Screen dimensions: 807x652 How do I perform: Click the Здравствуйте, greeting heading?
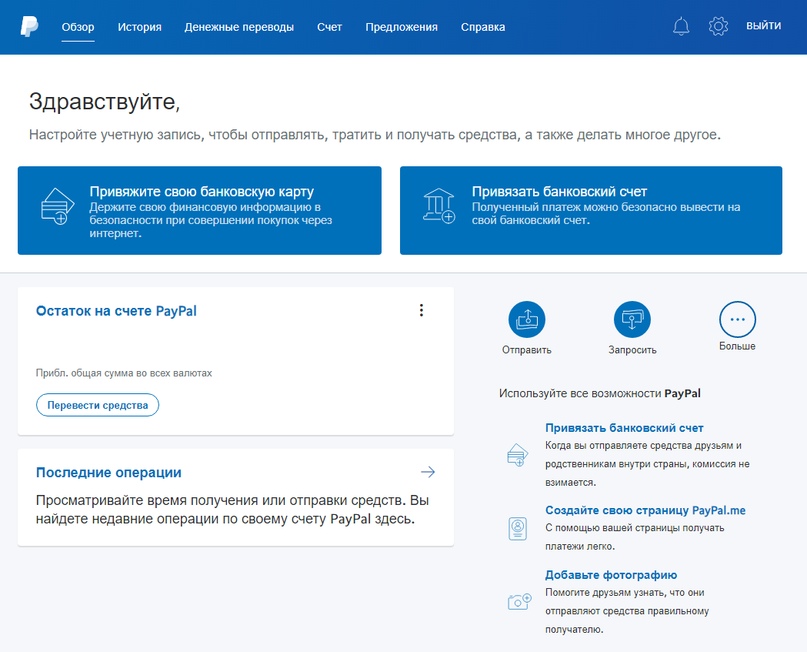pos(104,101)
